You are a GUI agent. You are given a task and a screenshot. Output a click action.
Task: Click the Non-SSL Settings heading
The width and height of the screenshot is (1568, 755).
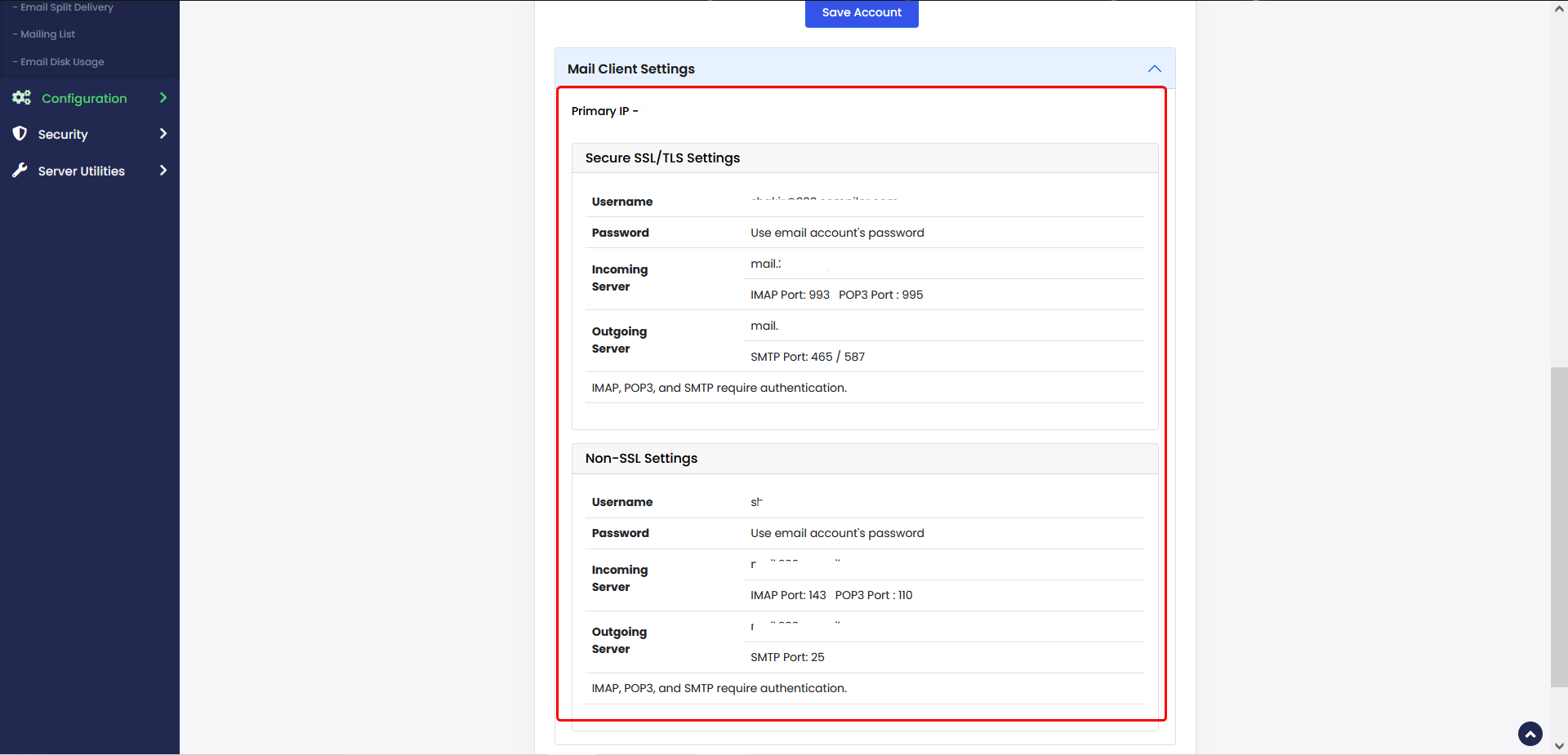tap(641, 459)
